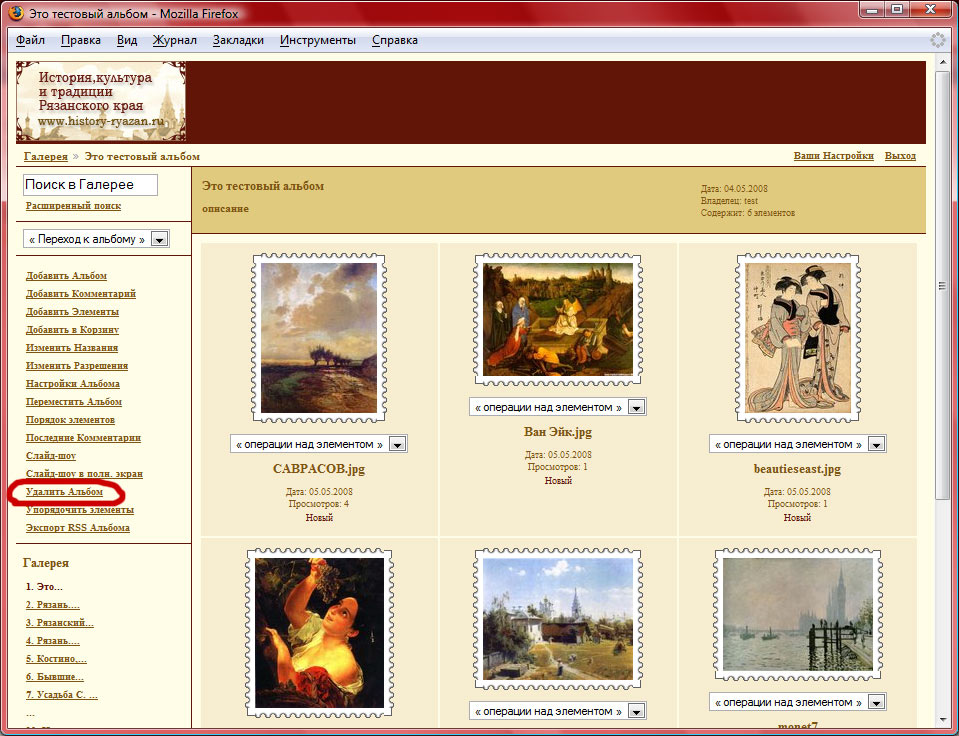
Task: Click Экспорт RSS Альбома link
Action: (78, 528)
